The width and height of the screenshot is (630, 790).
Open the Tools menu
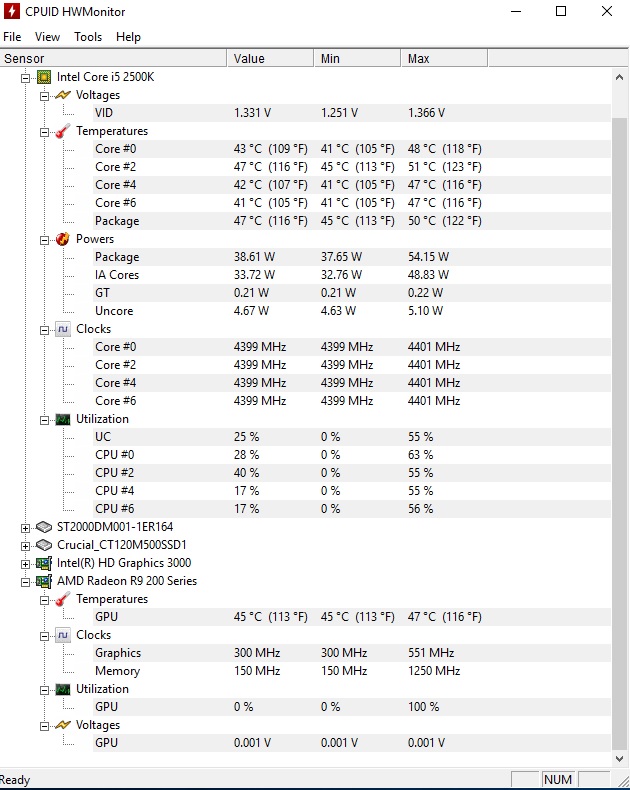(x=88, y=37)
